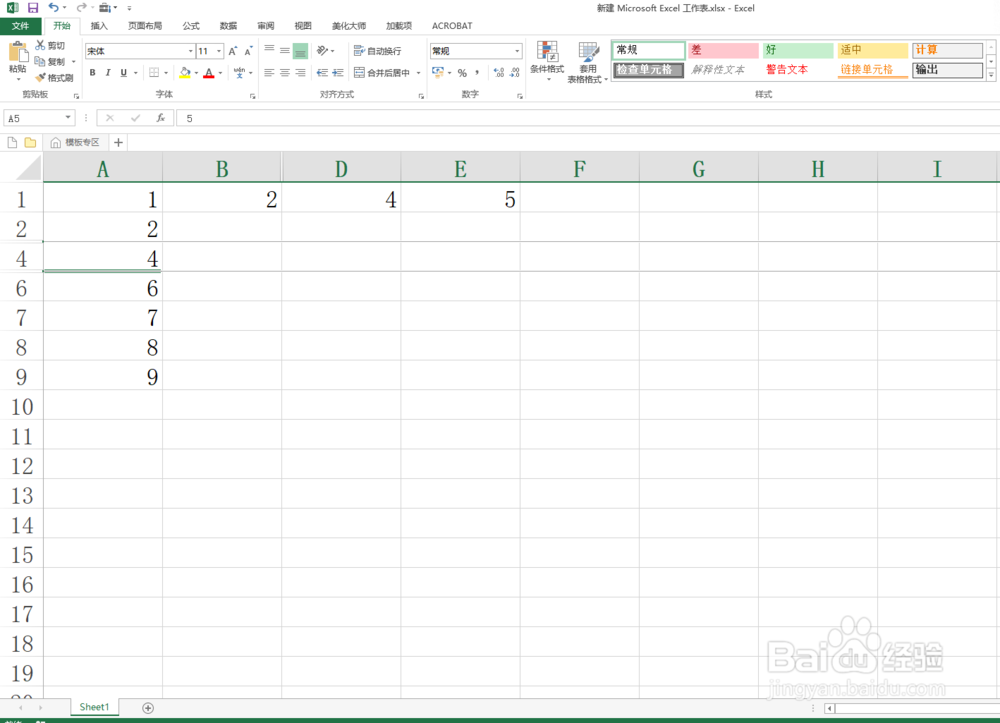Viewport: 1000px width, 723px height.
Task: Click the phonetic guide (wén) icon
Action: 239,73
